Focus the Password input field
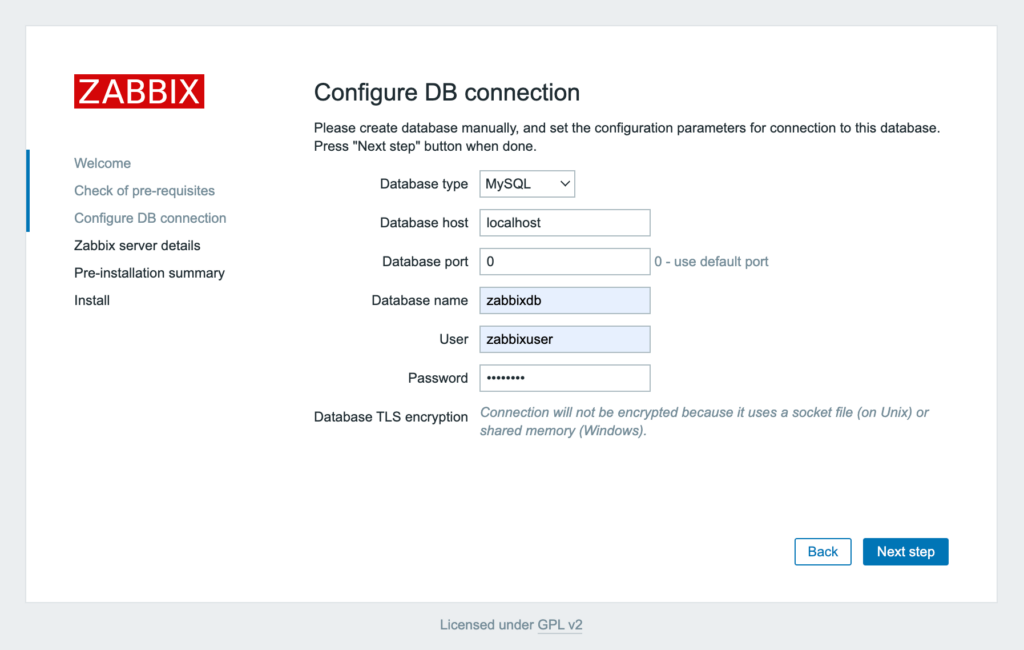Image resolution: width=1024 pixels, height=650 pixels. (x=564, y=378)
